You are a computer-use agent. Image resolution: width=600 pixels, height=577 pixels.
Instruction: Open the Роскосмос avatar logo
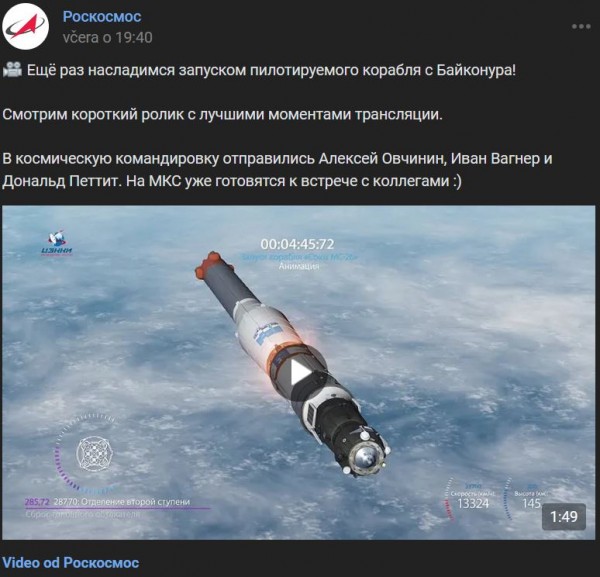26,26
